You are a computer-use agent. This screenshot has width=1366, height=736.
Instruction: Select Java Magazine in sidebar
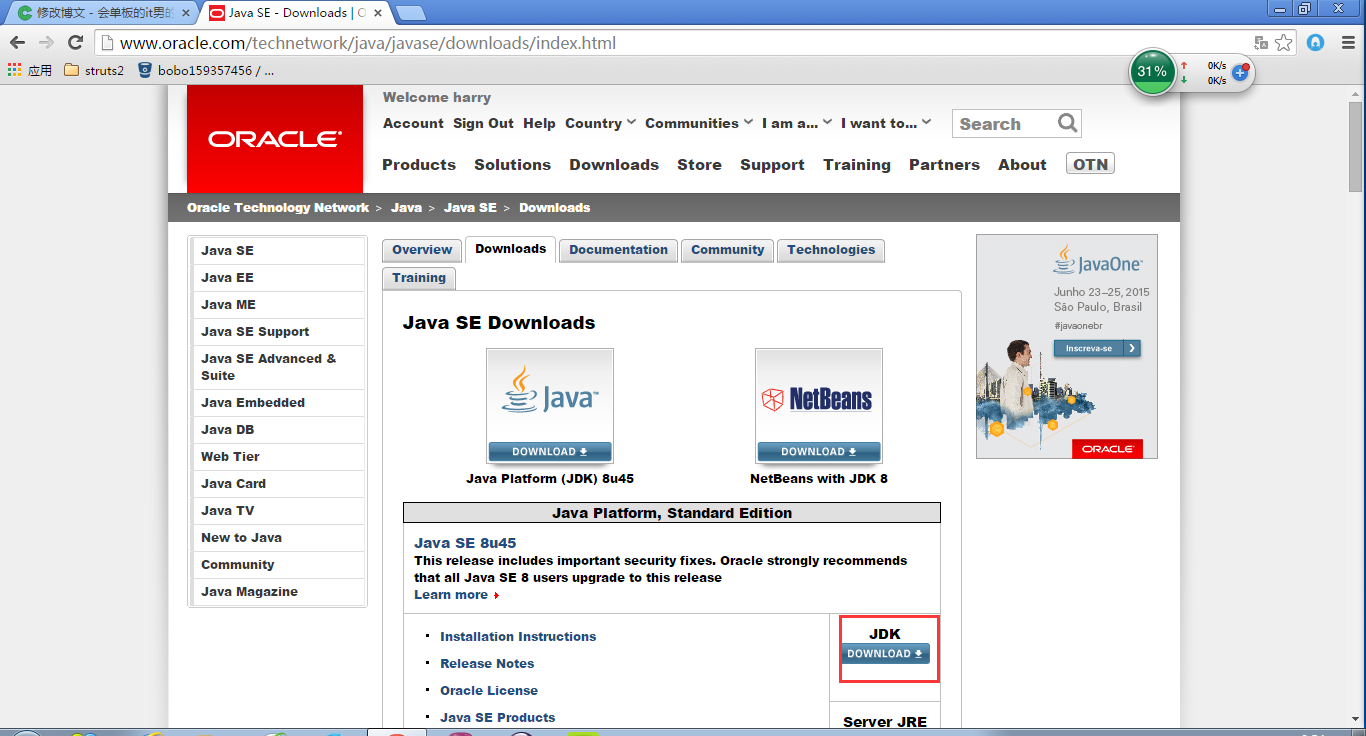278,592
